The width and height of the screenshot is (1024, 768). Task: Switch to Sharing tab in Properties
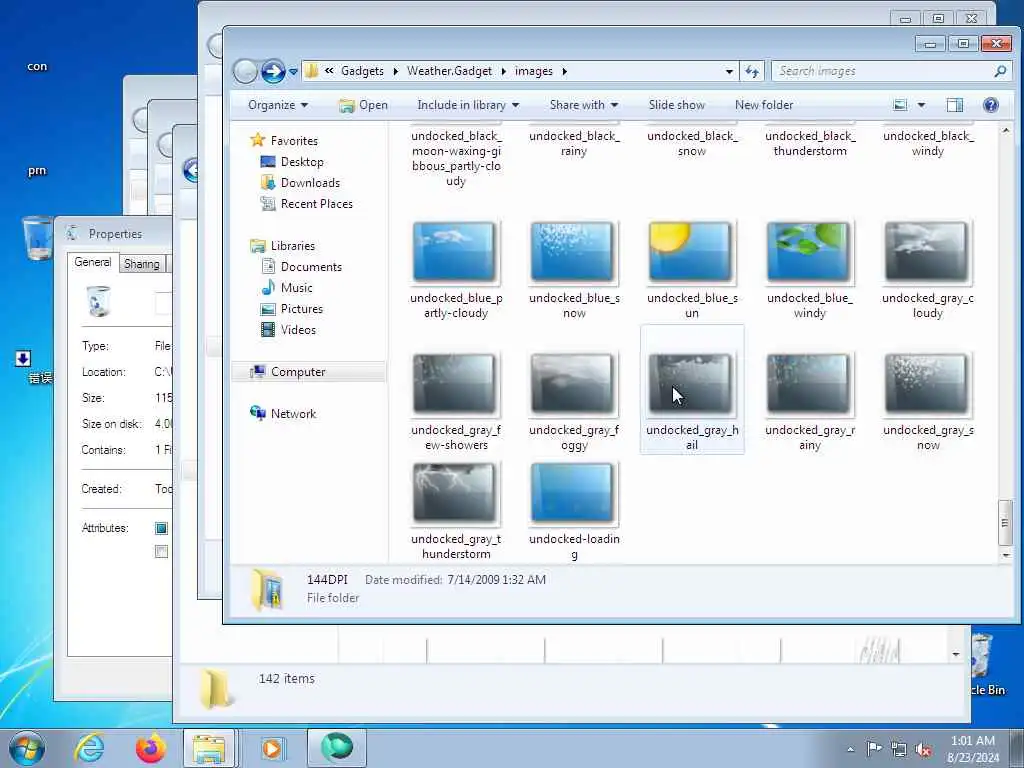click(142, 264)
